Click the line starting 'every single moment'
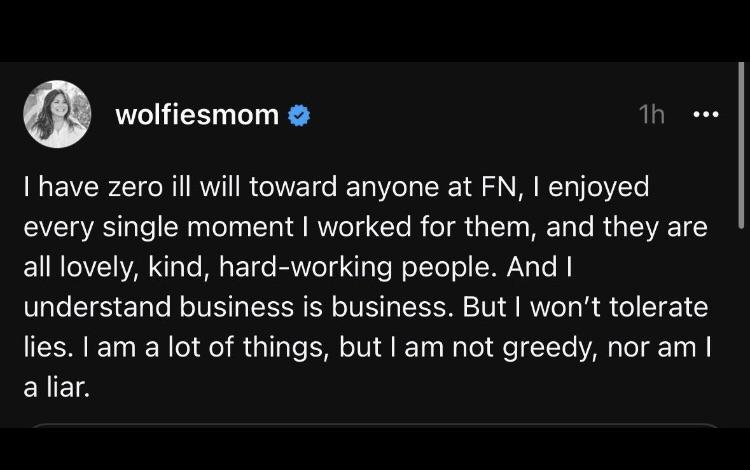Viewport: 750px width, 470px height. [365, 227]
